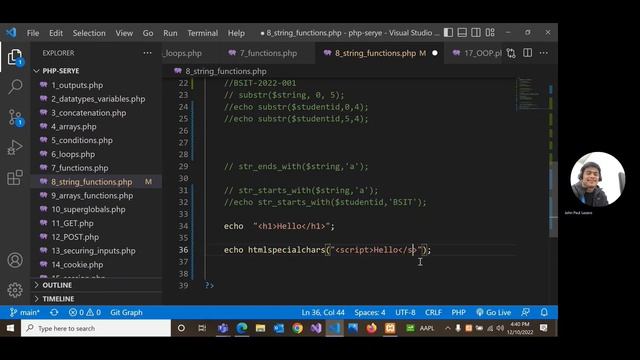
Task: Open 2_datatypes_variables.php in explorer
Action: point(96,99)
